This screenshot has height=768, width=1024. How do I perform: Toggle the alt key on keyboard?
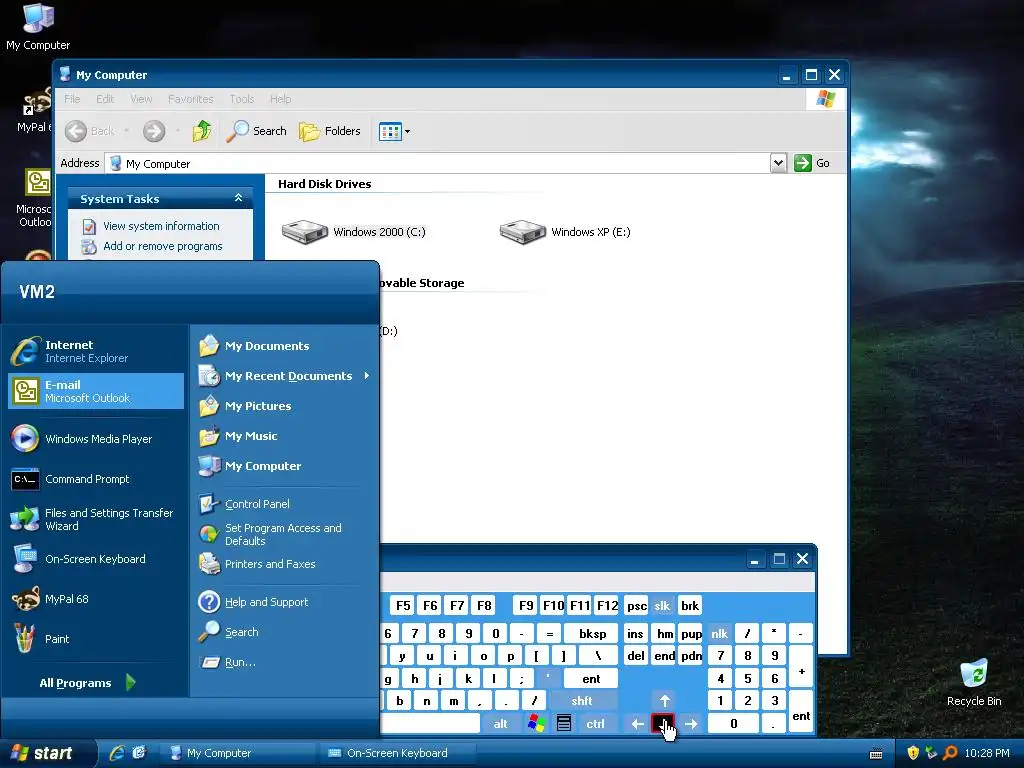(500, 723)
